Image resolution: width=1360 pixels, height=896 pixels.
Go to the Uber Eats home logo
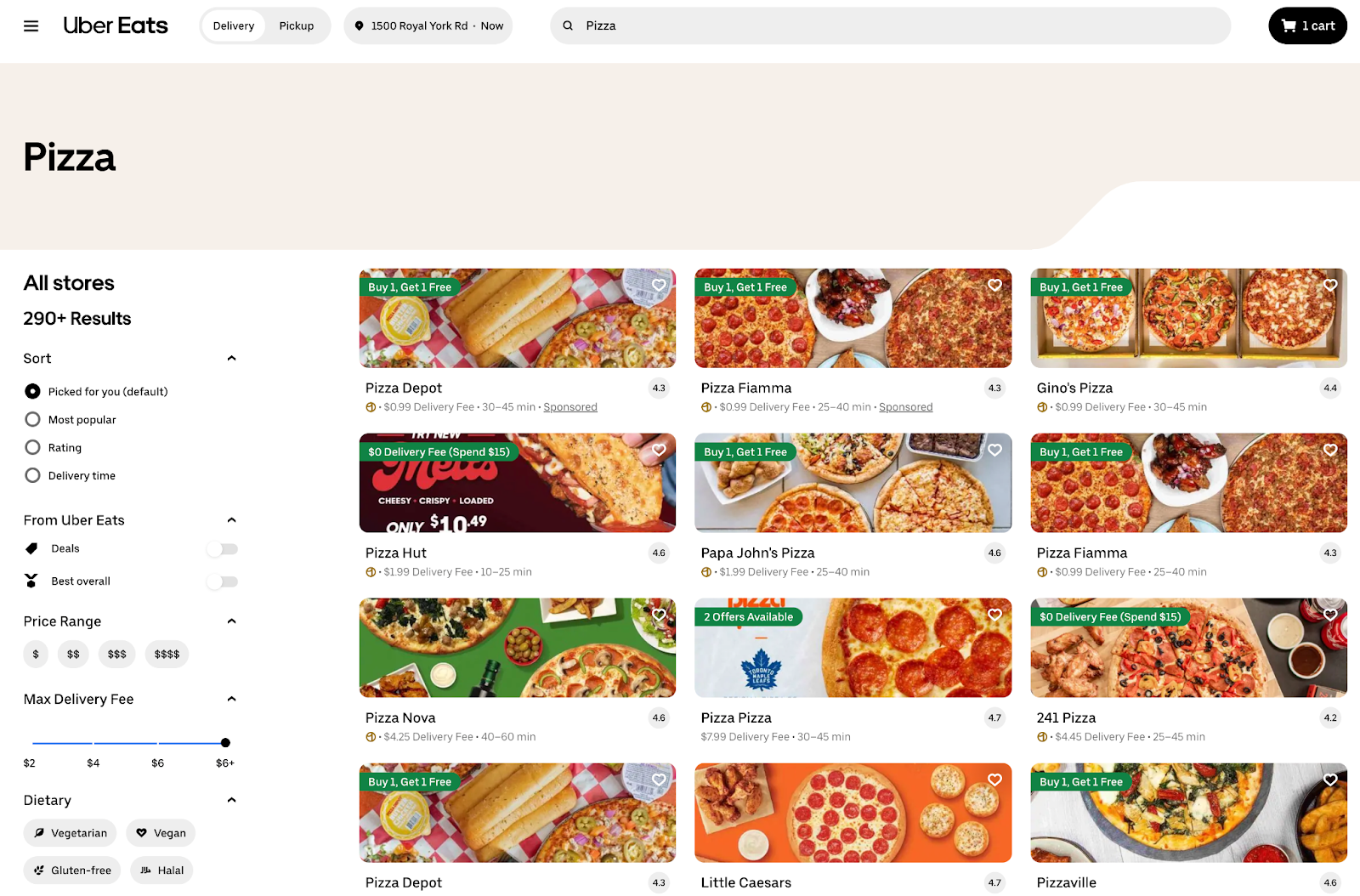pos(116,26)
